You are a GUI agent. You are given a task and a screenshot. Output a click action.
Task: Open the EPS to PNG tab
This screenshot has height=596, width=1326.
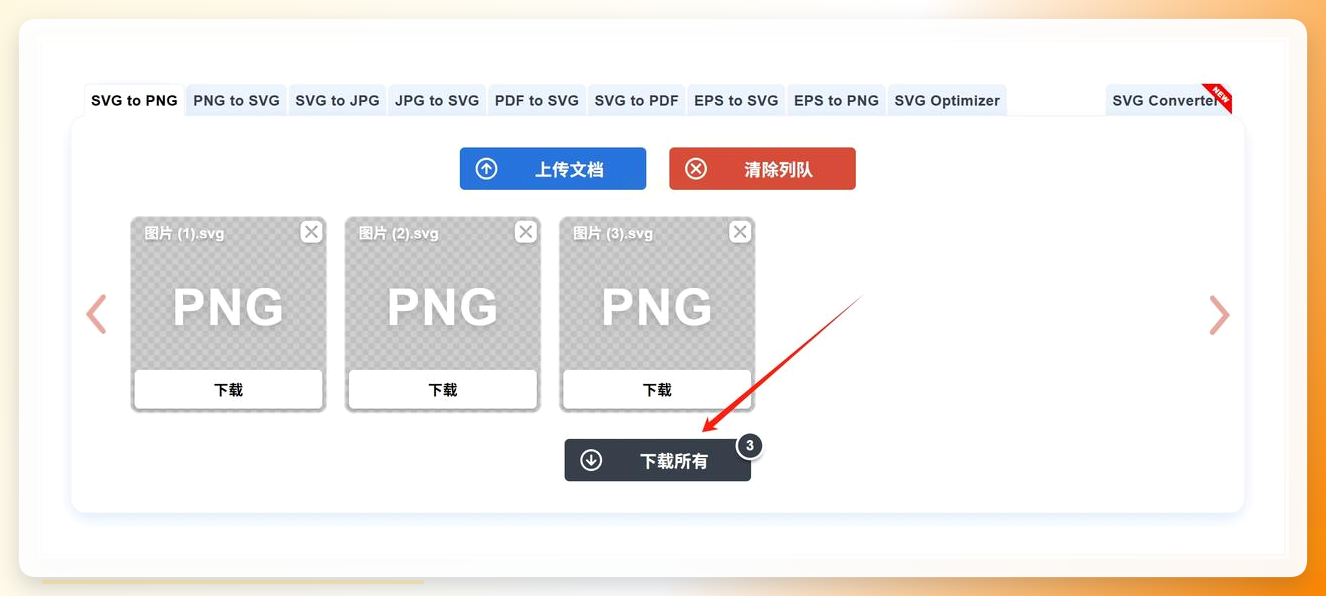836,100
